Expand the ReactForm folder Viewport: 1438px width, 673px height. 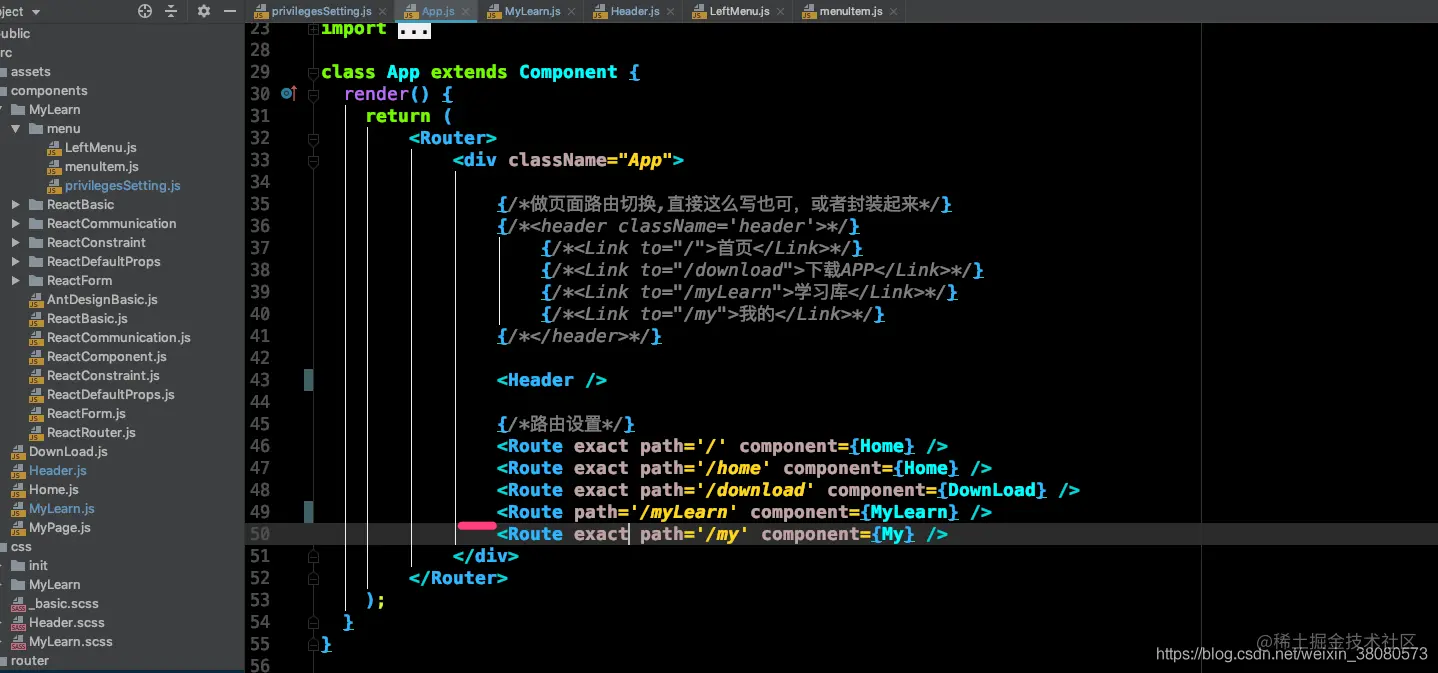pyautogui.click(x=16, y=281)
